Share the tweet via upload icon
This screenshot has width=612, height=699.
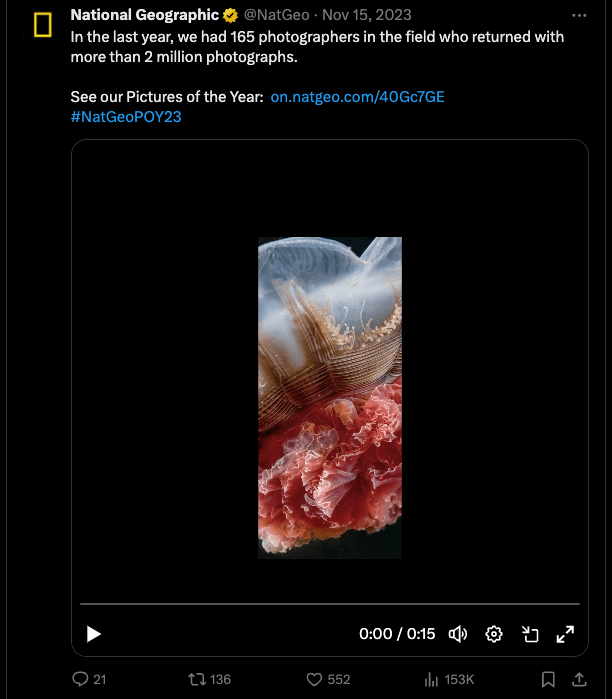tap(579, 679)
